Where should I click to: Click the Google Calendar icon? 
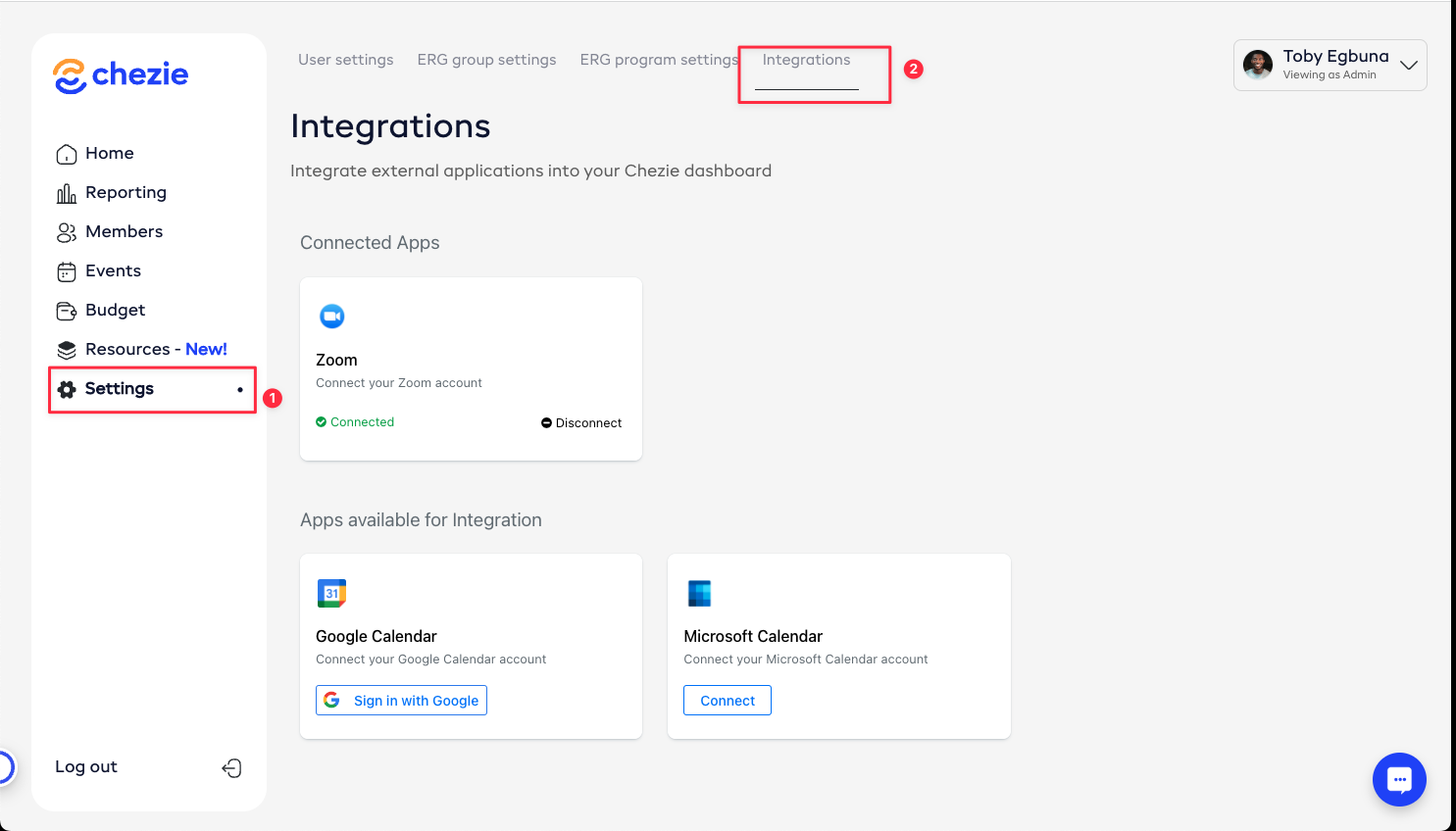(x=331, y=593)
